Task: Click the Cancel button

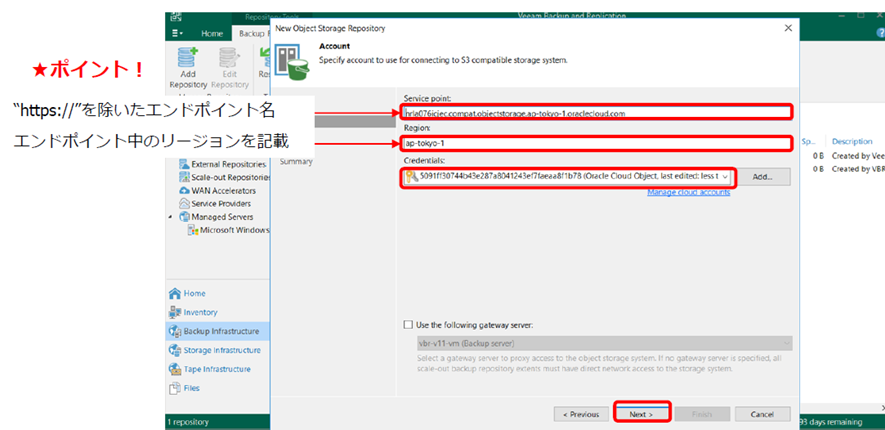Action: 762,414
